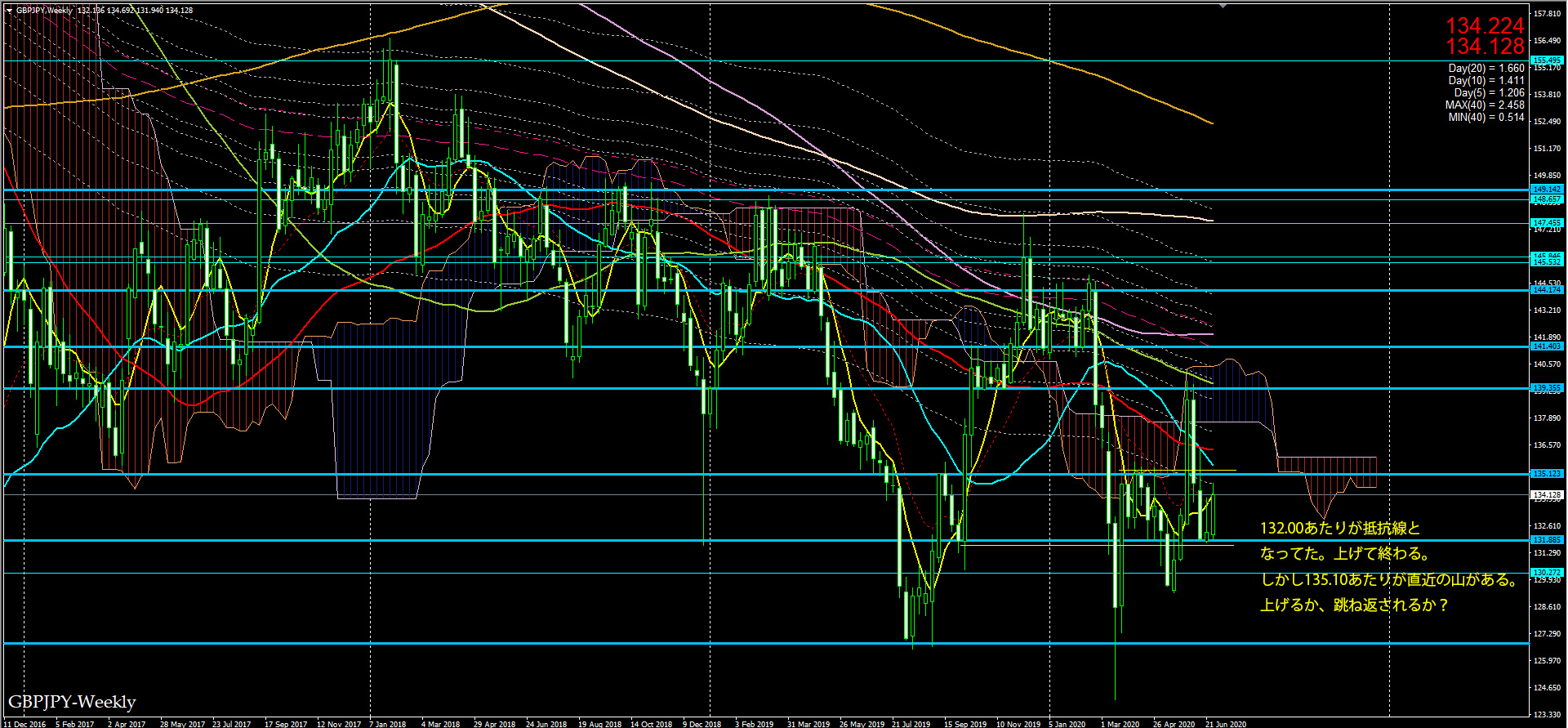Click the 145.532 horizontal line price tag

[x=1547, y=262]
